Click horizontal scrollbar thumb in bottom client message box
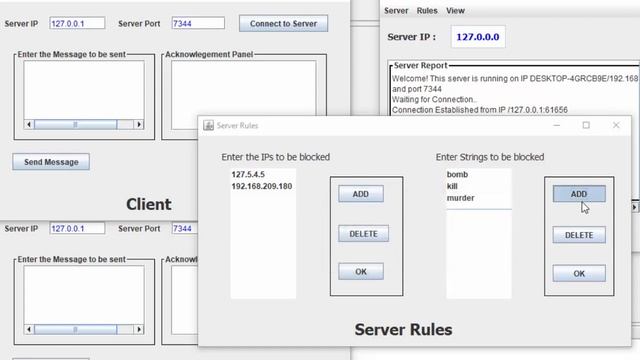The height and width of the screenshot is (360, 640). (76, 329)
